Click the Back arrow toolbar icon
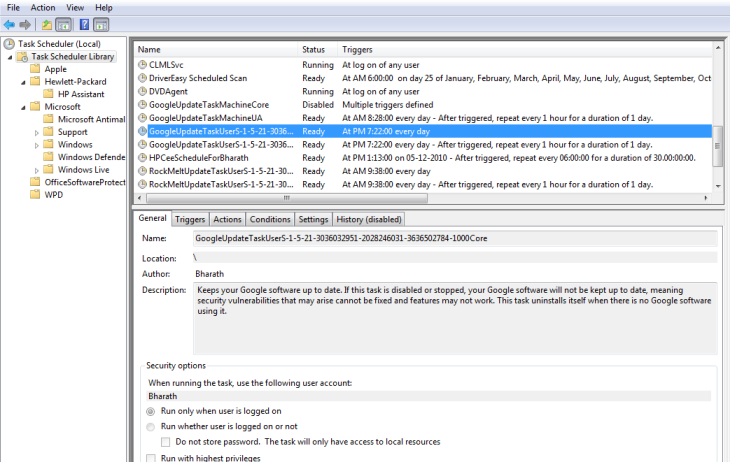Viewport: 730px width, 462px height. pyautogui.click(x=9, y=25)
